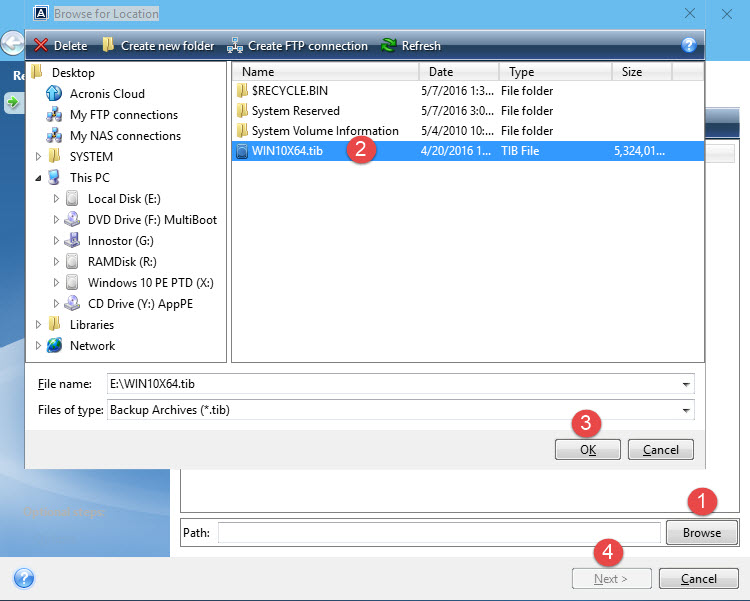Open the blue help question mark in toolbar
Viewport: 750px width, 601px height.
[x=689, y=45]
